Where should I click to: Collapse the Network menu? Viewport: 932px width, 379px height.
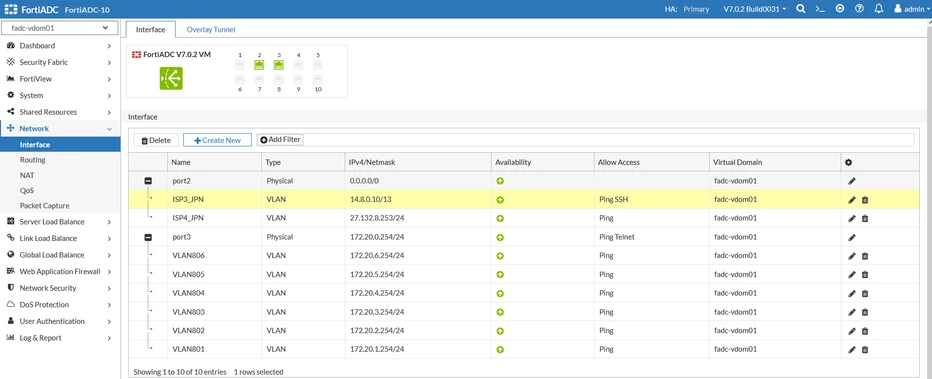coord(59,129)
